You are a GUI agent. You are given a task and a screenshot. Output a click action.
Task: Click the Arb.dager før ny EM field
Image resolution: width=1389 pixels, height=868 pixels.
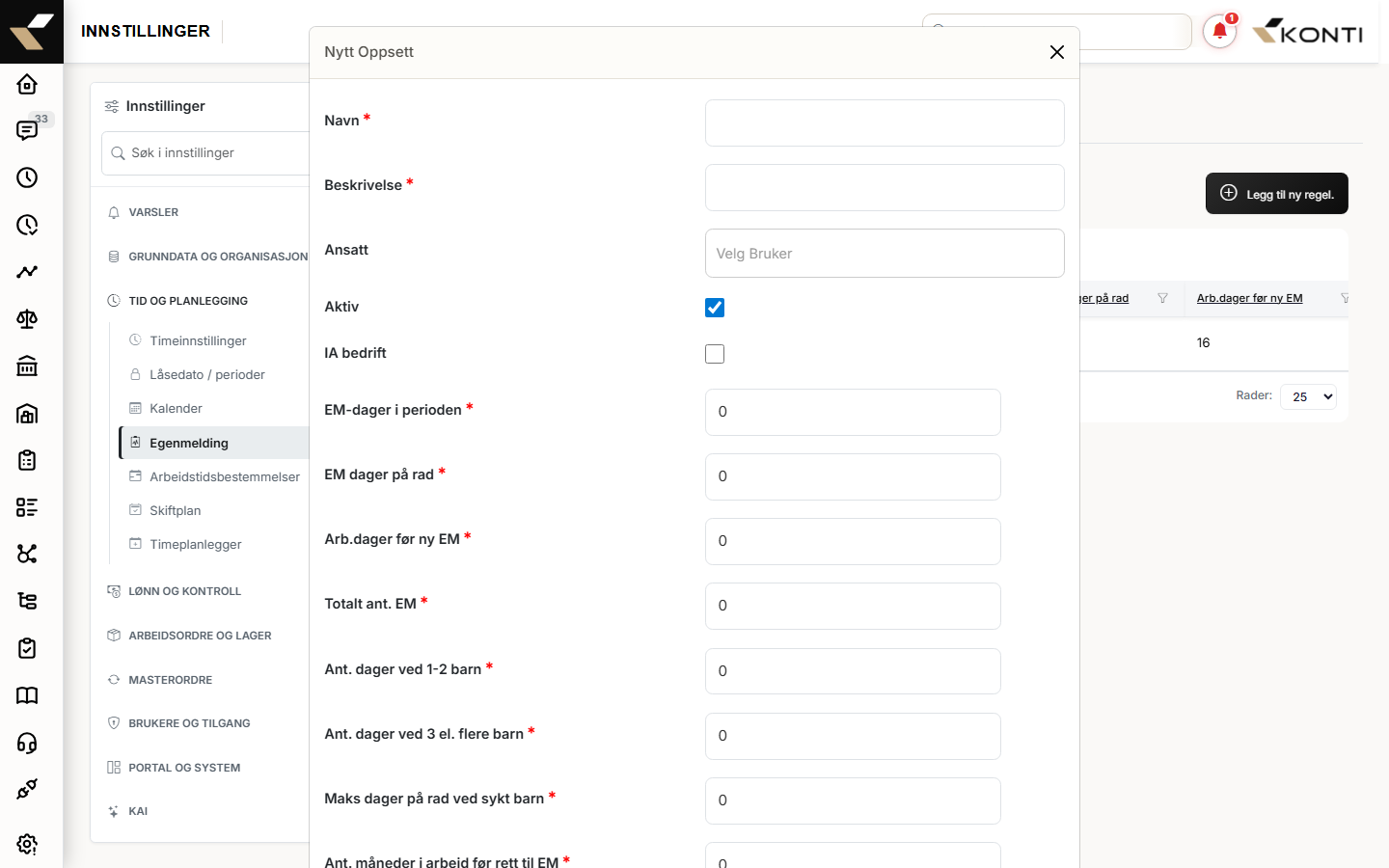click(853, 541)
